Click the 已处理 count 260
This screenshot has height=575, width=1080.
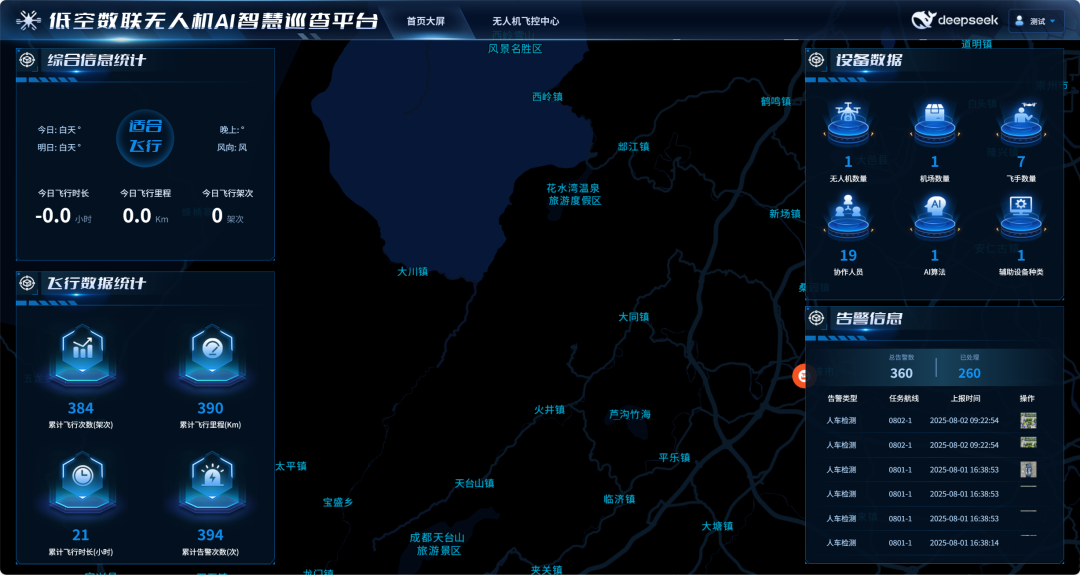[x=969, y=373]
